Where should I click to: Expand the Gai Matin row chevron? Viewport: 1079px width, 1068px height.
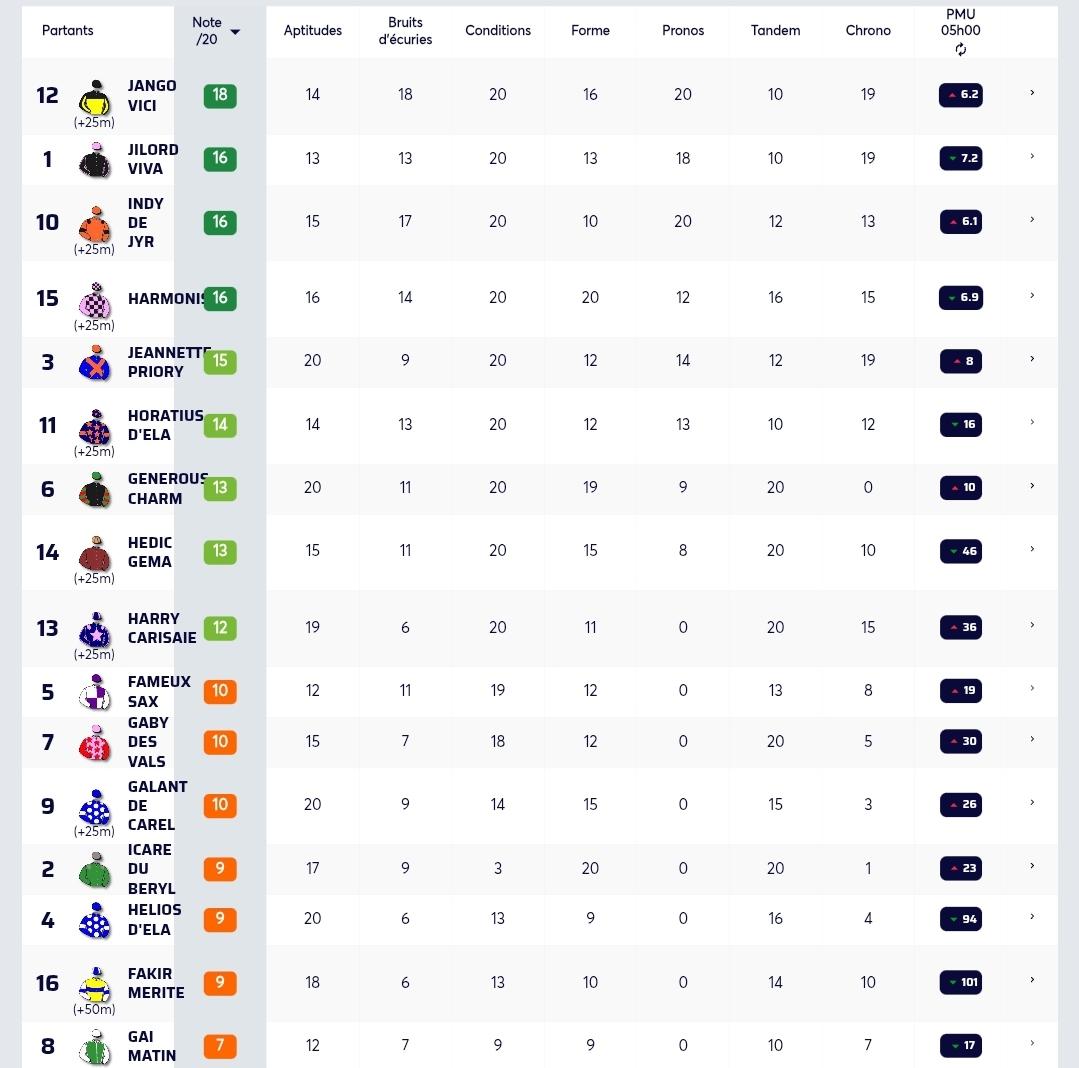tap(1032, 1043)
